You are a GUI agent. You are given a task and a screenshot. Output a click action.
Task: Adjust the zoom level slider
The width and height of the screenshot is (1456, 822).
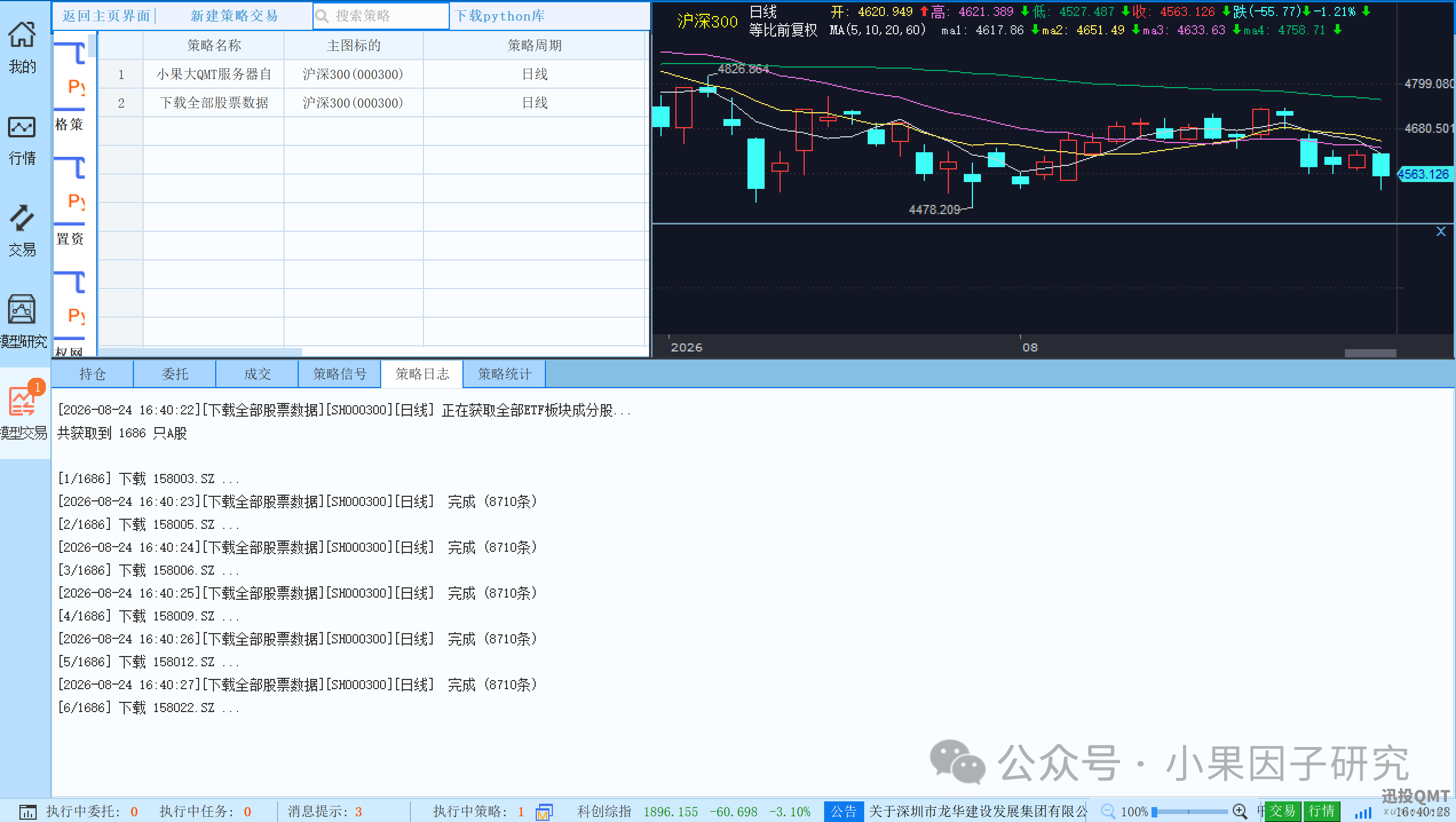click(x=1189, y=812)
